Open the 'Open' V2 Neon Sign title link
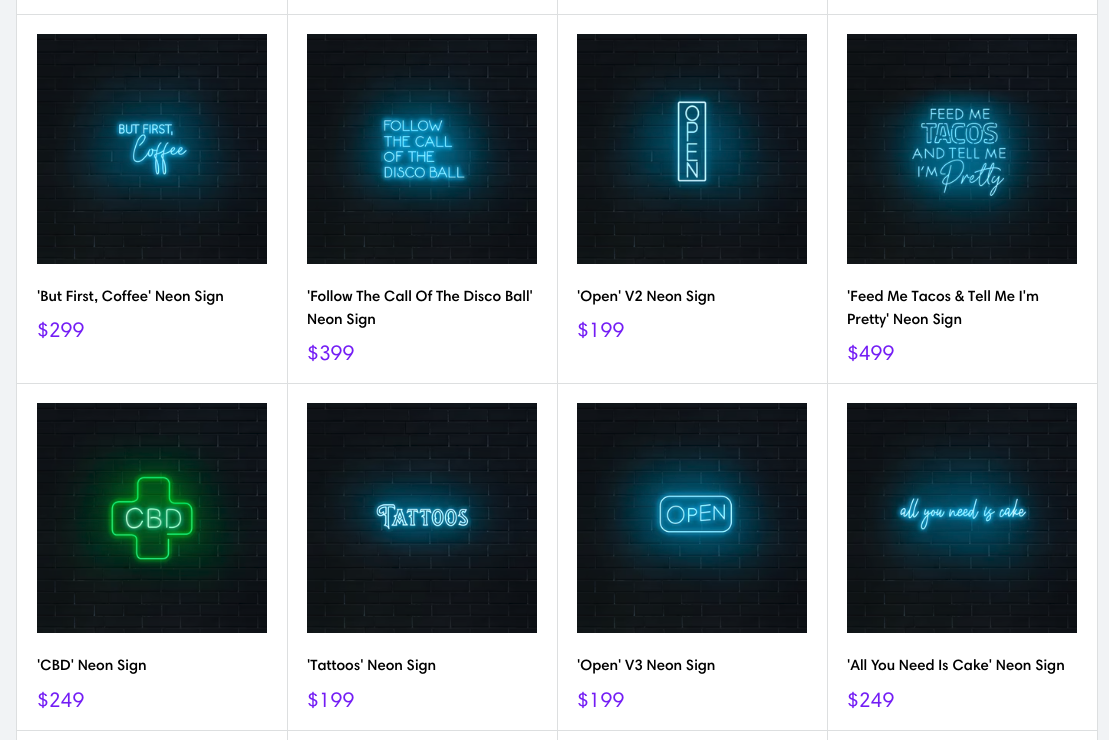This screenshot has width=1109, height=740. tap(646, 296)
